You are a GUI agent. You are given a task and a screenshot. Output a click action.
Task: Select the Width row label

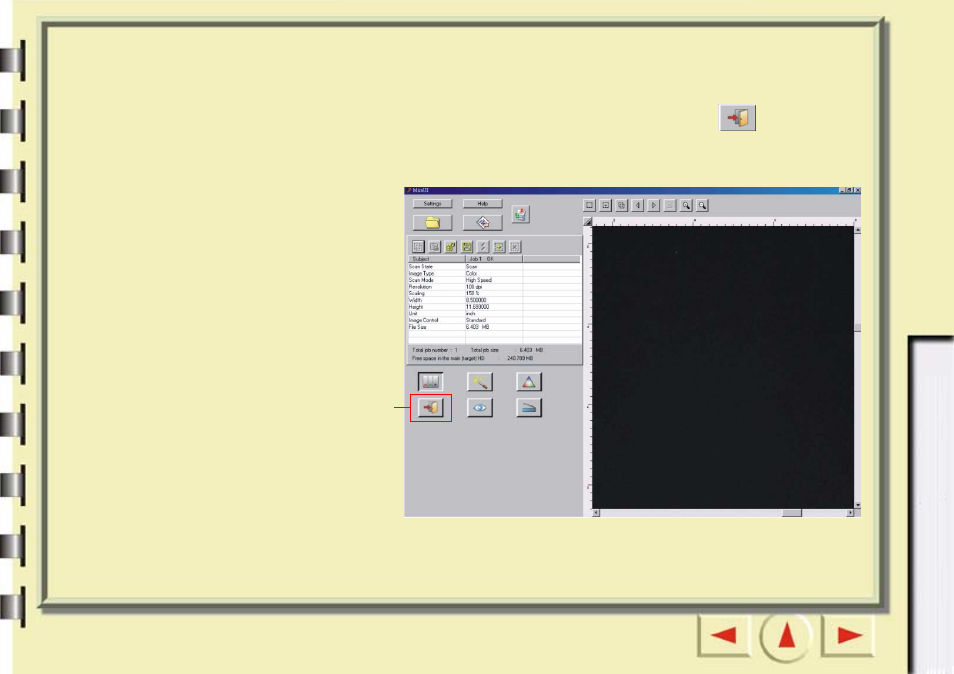click(x=416, y=300)
